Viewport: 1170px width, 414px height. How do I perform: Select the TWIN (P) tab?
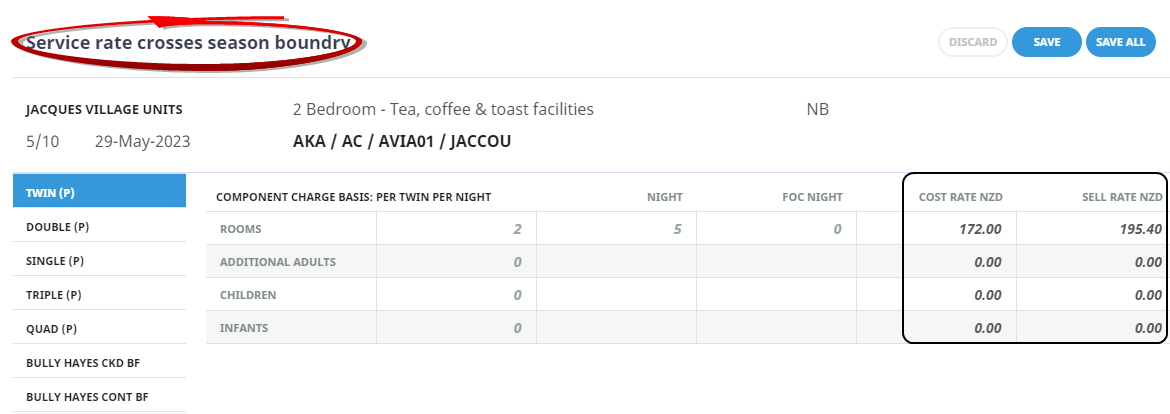point(99,191)
